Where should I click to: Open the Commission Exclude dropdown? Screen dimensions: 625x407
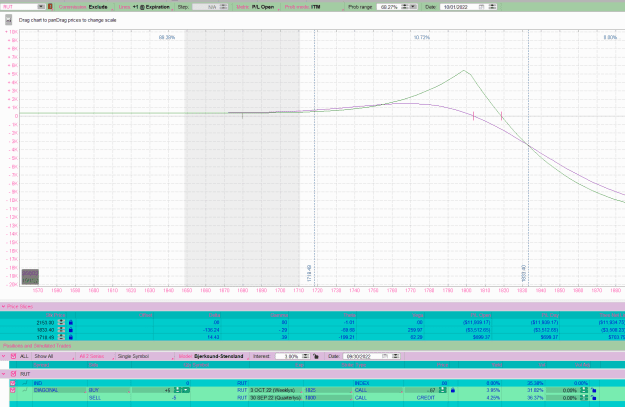[x=85, y=7]
